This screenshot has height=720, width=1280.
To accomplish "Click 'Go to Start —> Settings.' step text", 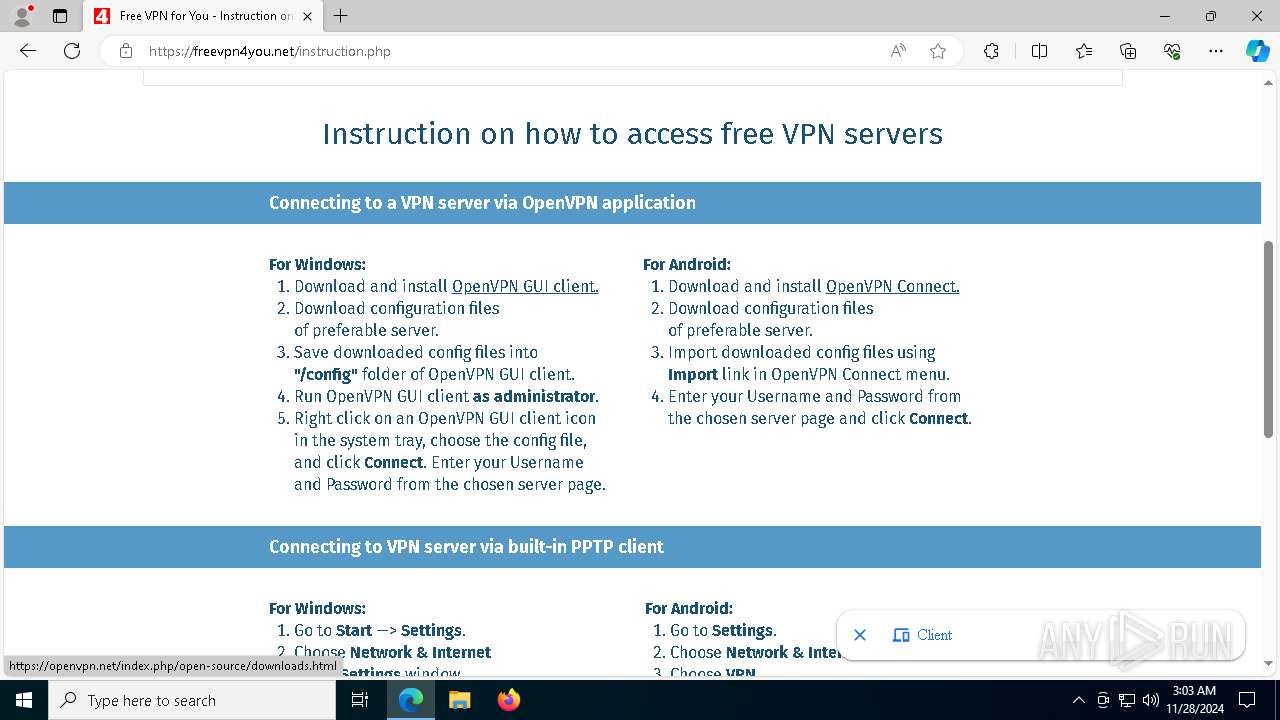I will [380, 630].
